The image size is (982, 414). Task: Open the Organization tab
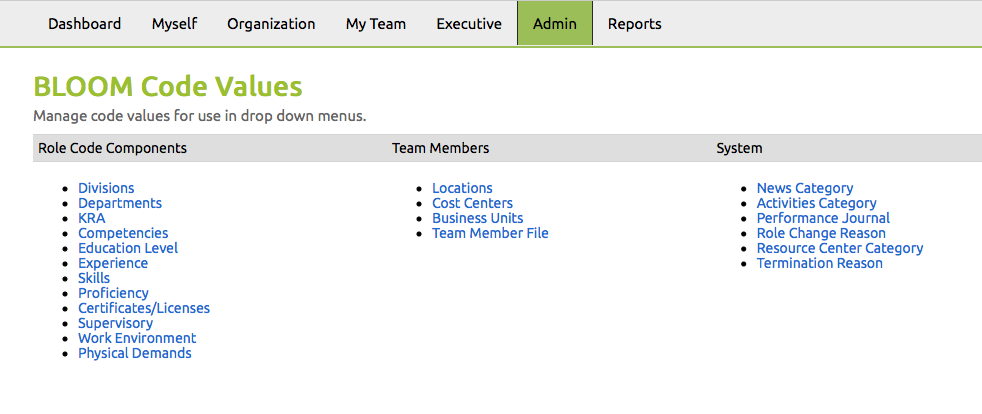(x=271, y=24)
